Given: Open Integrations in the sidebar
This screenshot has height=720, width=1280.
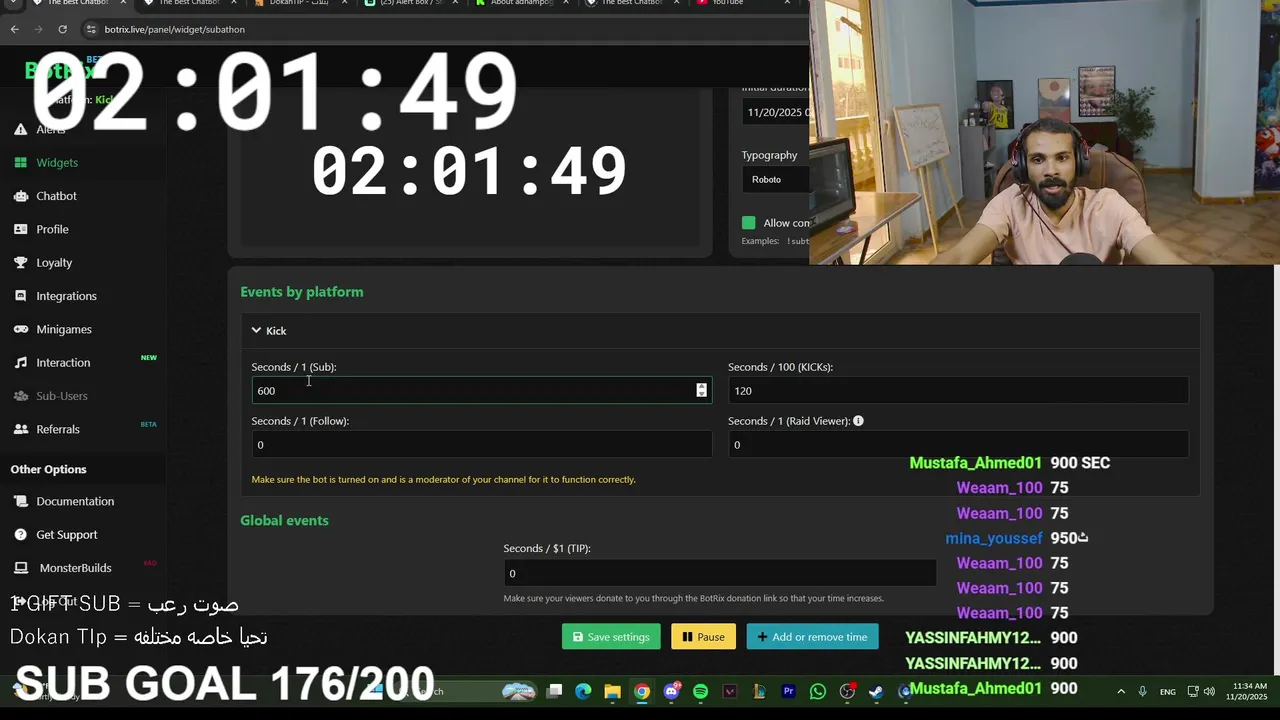Looking at the screenshot, I should click(x=66, y=296).
